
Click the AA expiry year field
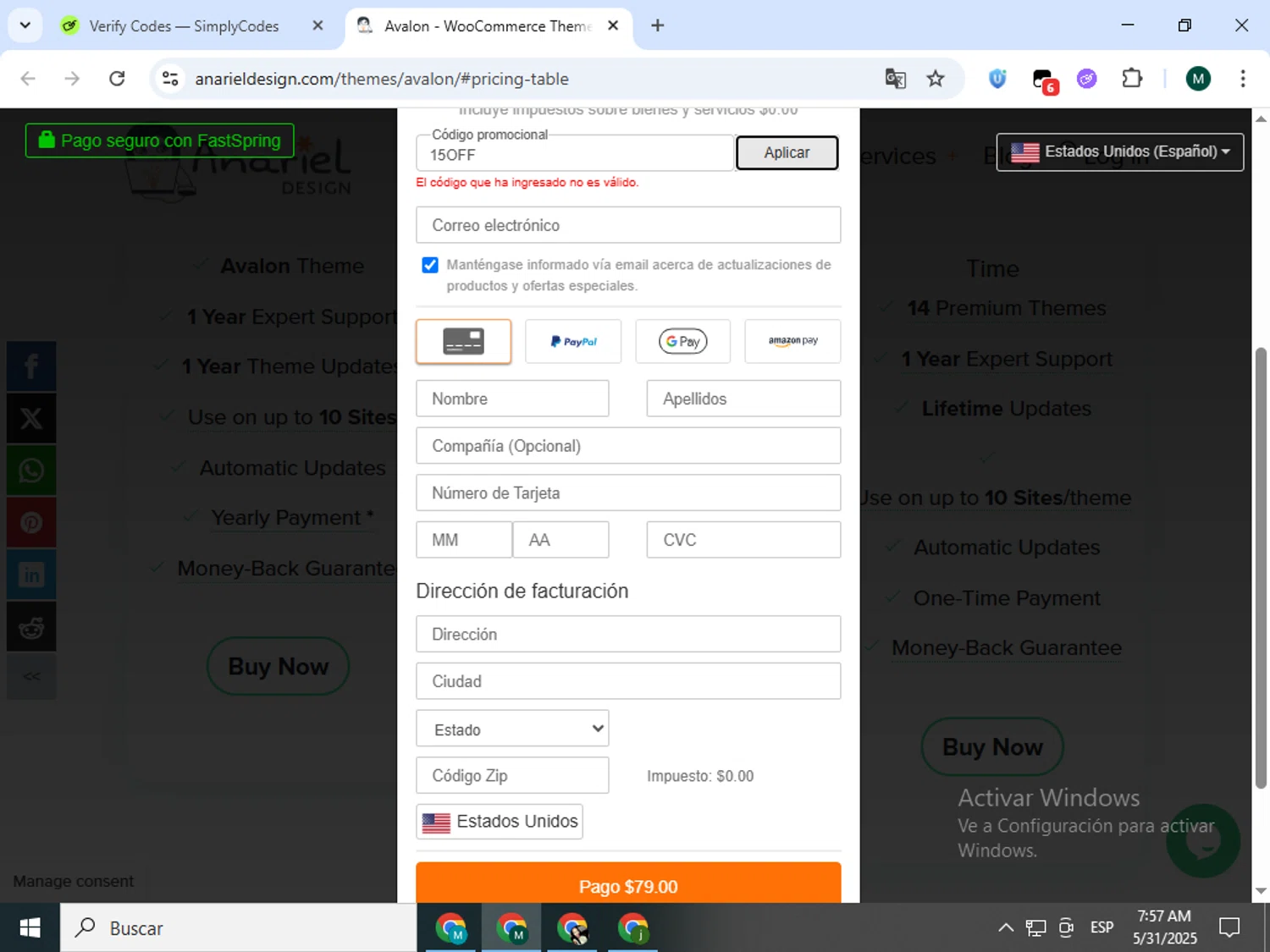click(x=560, y=540)
